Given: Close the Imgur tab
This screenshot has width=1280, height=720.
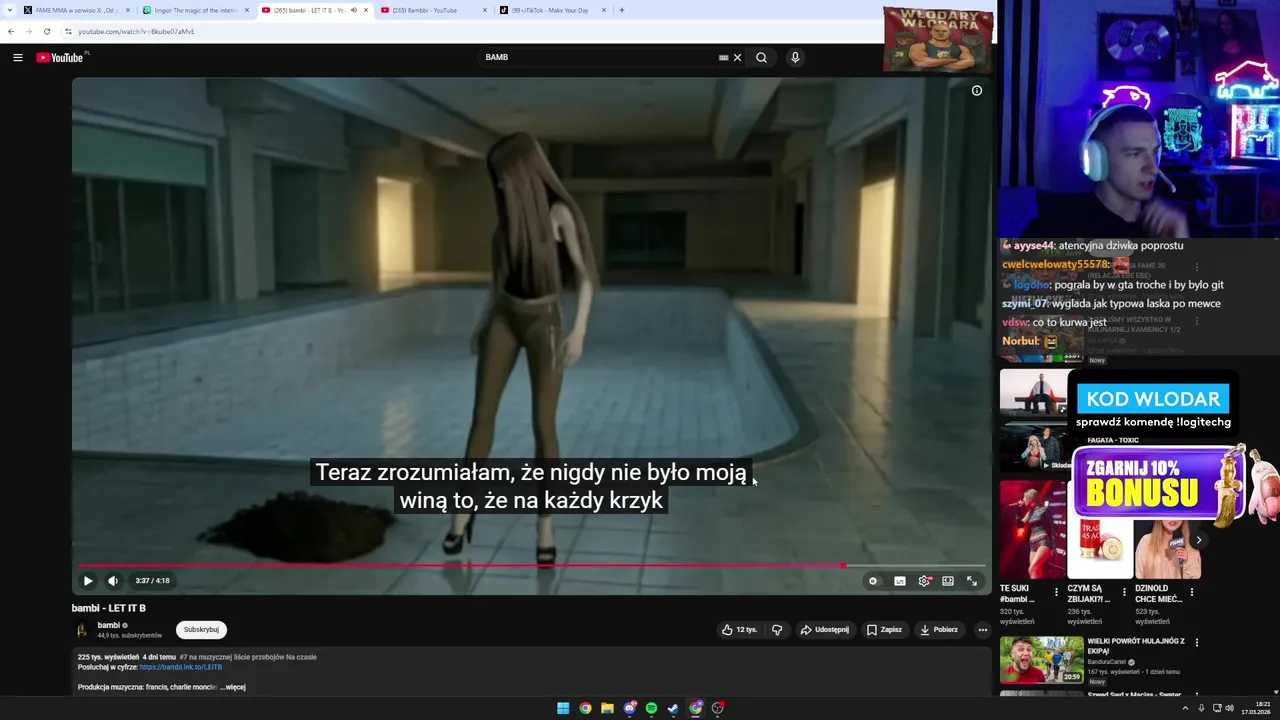Looking at the screenshot, I should coord(247,10).
